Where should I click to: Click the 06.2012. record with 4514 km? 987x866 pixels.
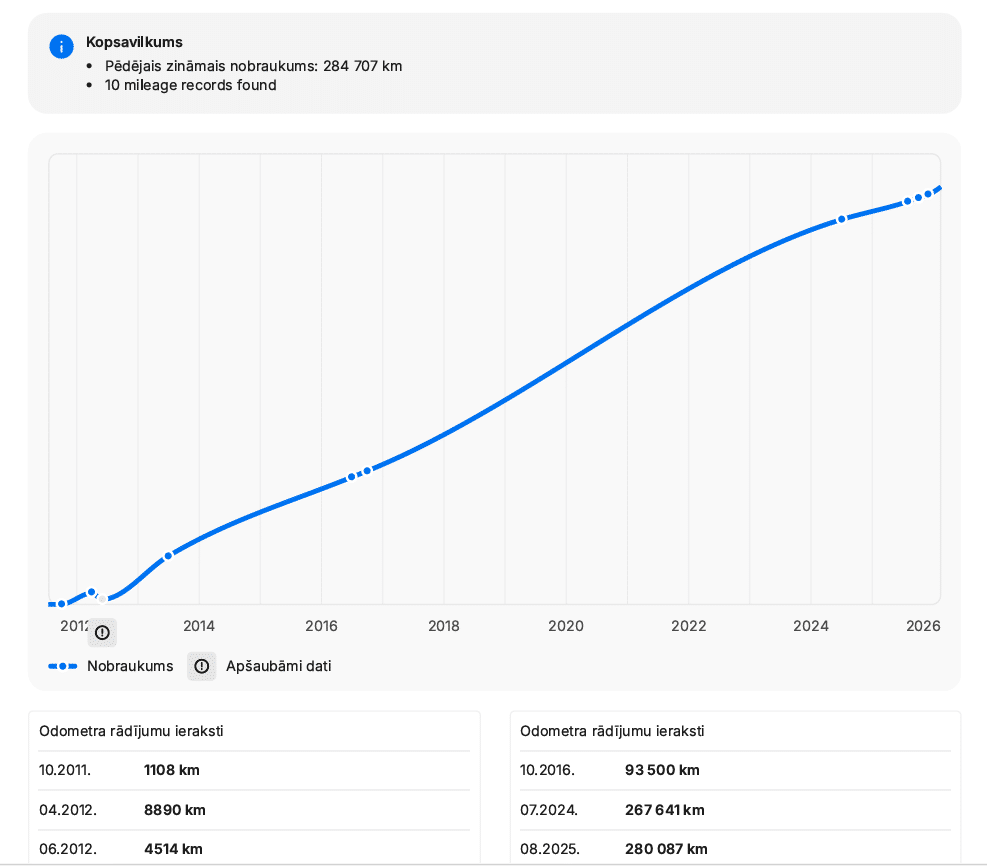coord(254,848)
